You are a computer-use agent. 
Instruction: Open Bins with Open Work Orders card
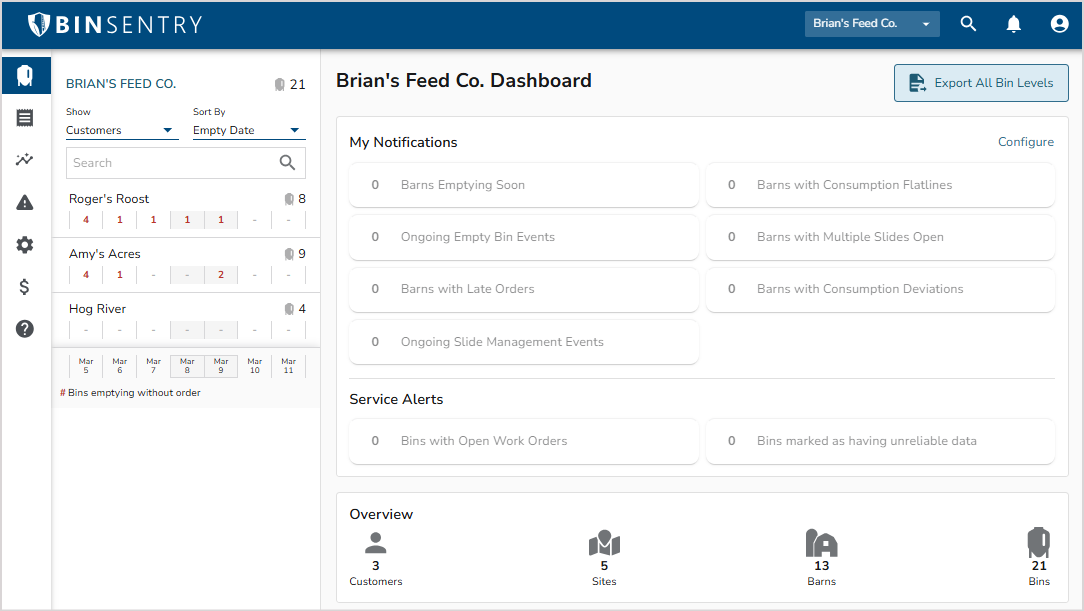click(524, 441)
